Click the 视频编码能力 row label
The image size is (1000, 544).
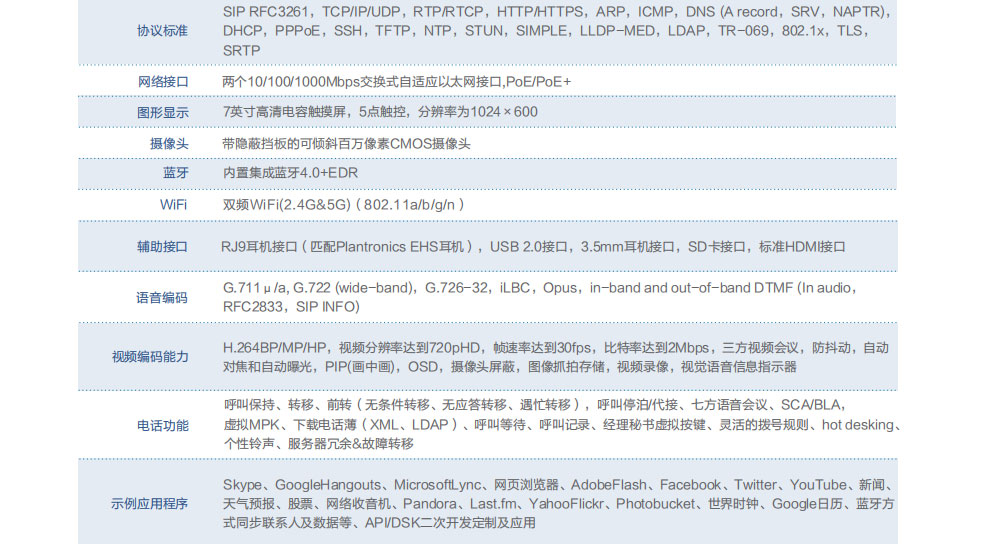(150, 357)
